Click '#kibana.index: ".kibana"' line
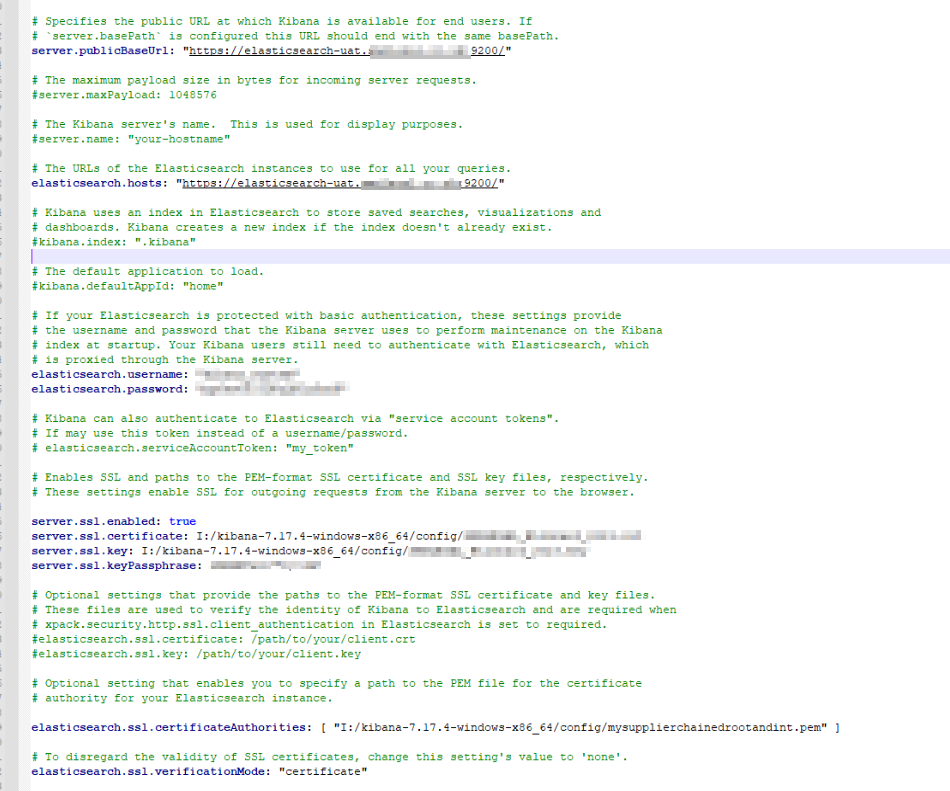 [114, 242]
